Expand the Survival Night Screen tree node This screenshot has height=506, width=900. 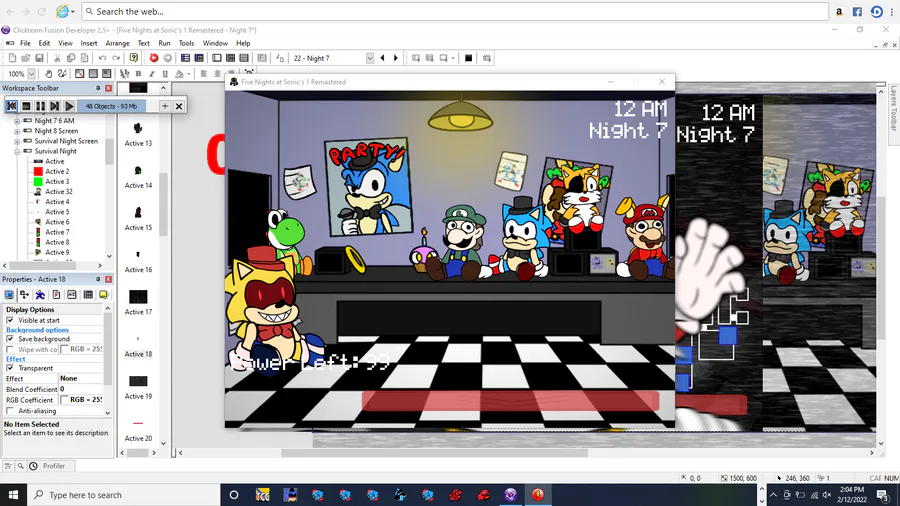coord(17,141)
